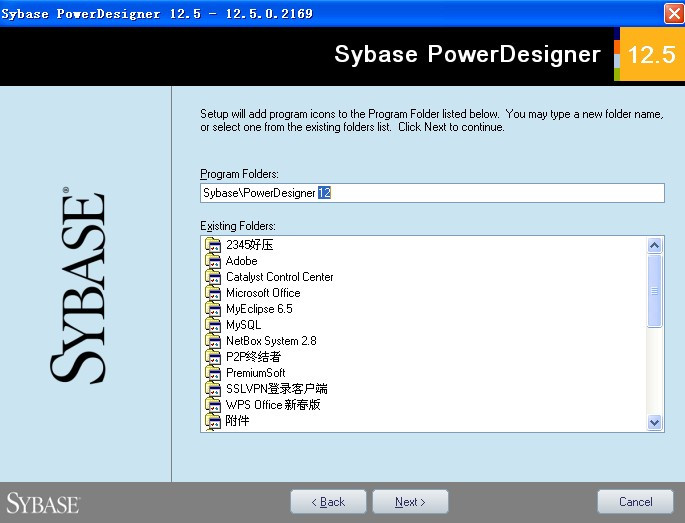
Task: Click the Catalyst Control Center folder icon
Action: tap(213, 277)
